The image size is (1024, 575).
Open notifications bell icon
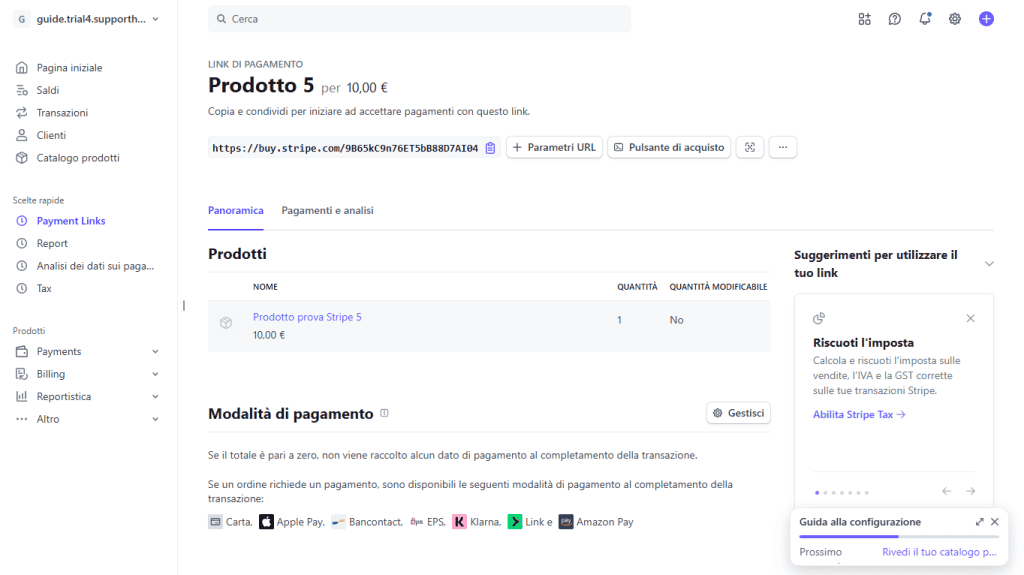[x=925, y=19]
